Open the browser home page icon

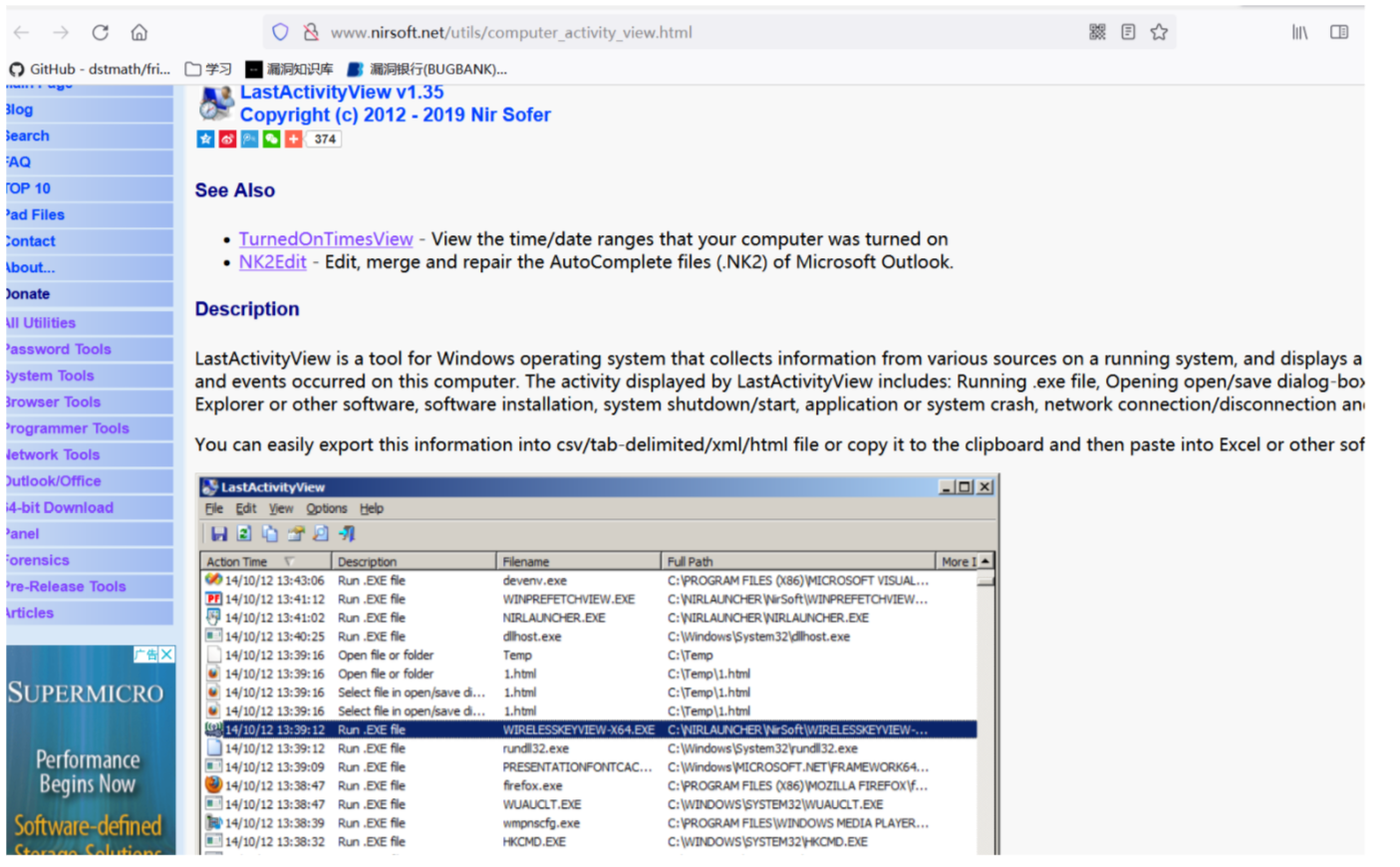(x=140, y=33)
